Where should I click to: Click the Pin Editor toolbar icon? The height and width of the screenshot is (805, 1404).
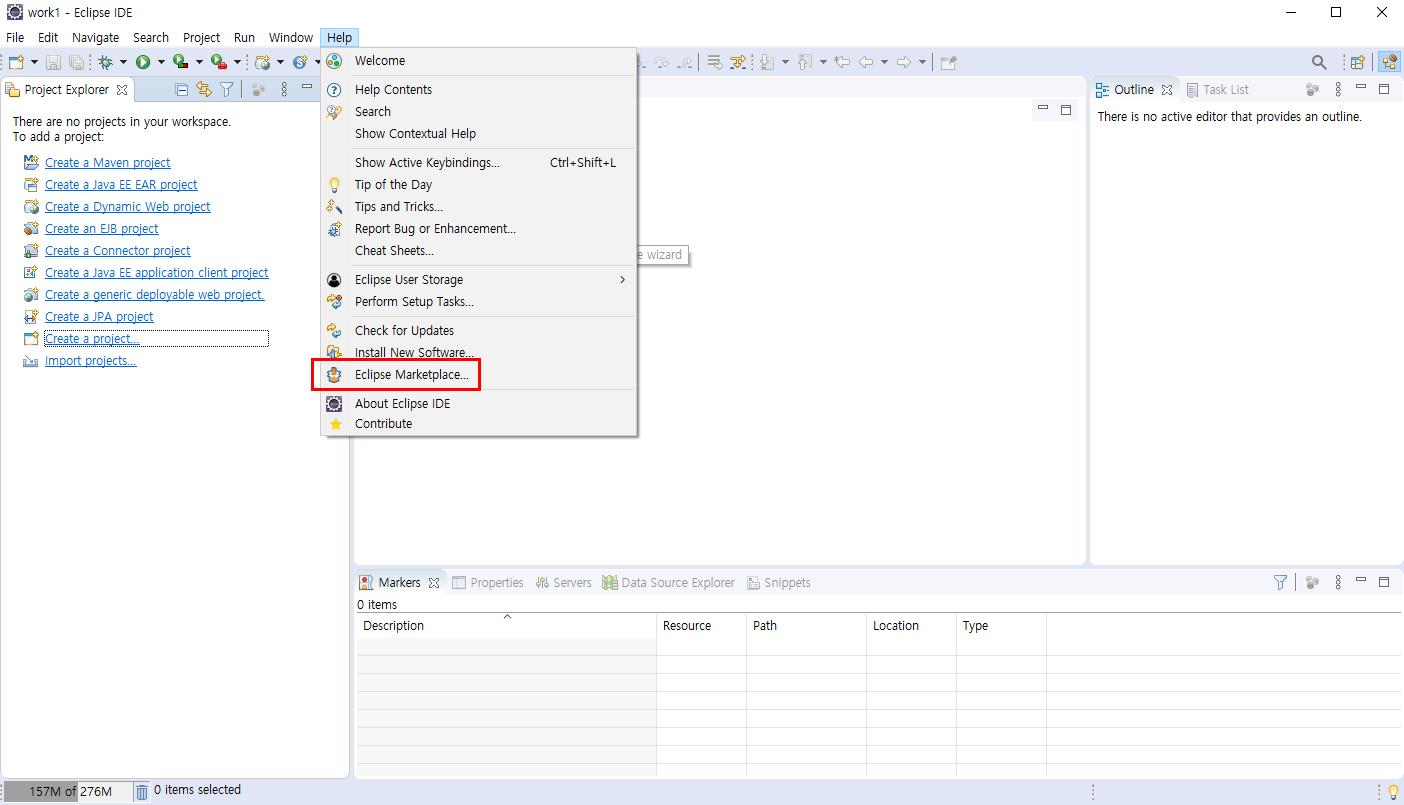949,62
